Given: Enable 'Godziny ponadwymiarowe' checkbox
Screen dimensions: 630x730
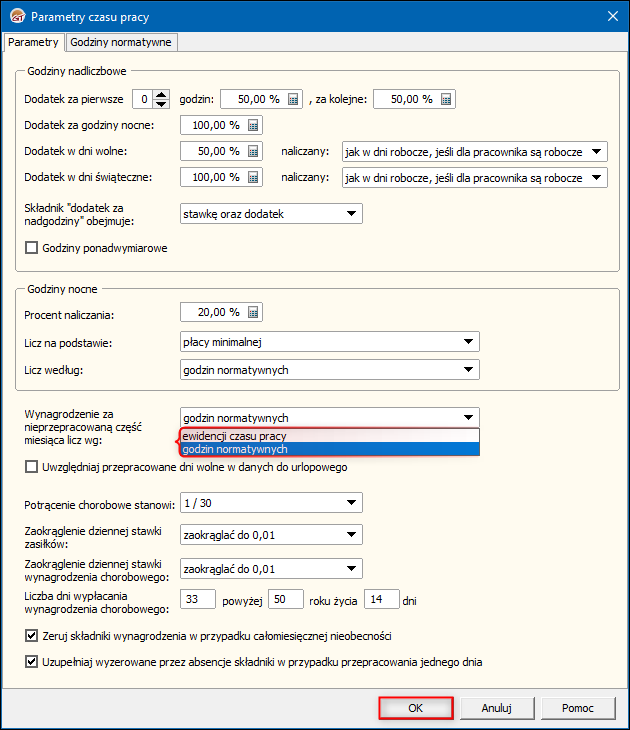Looking at the screenshot, I should (31, 248).
